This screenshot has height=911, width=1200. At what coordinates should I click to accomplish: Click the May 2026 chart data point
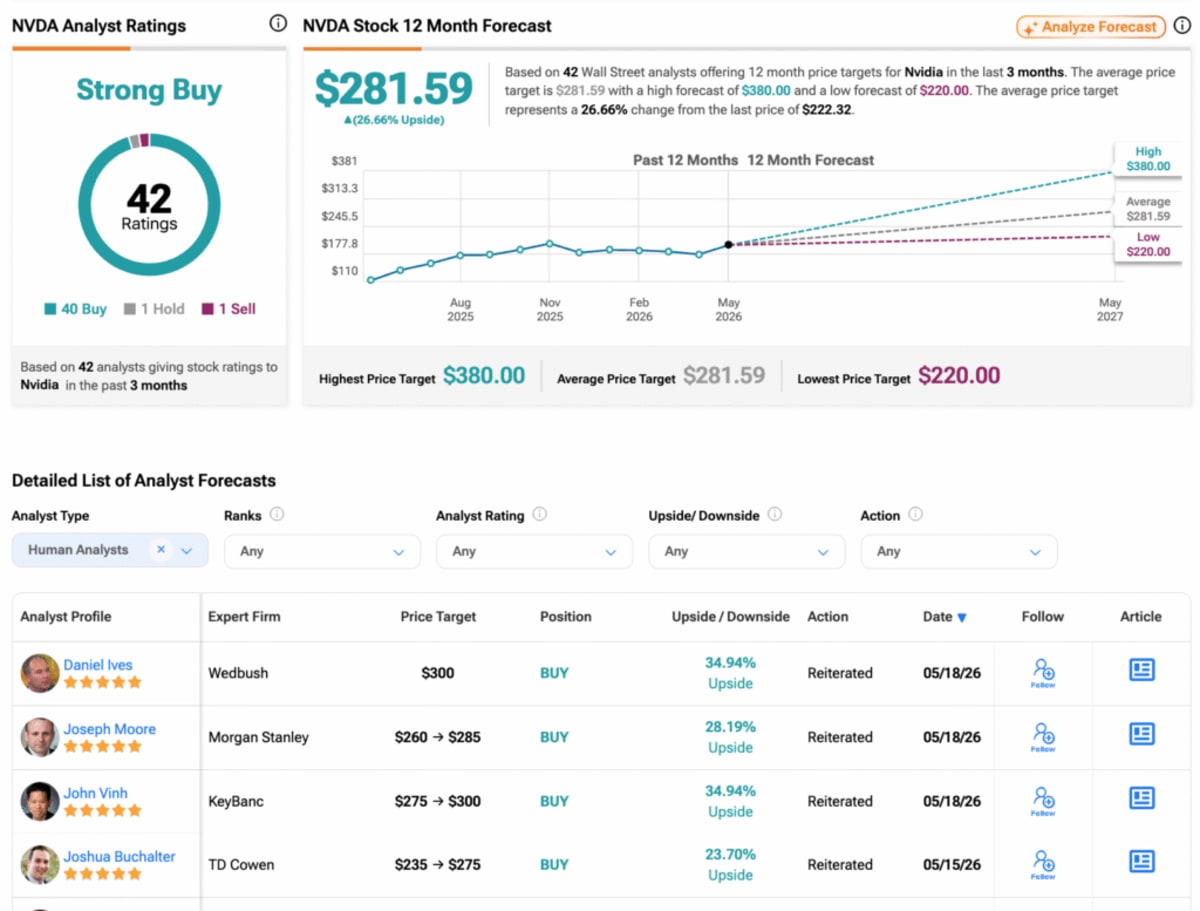(728, 244)
